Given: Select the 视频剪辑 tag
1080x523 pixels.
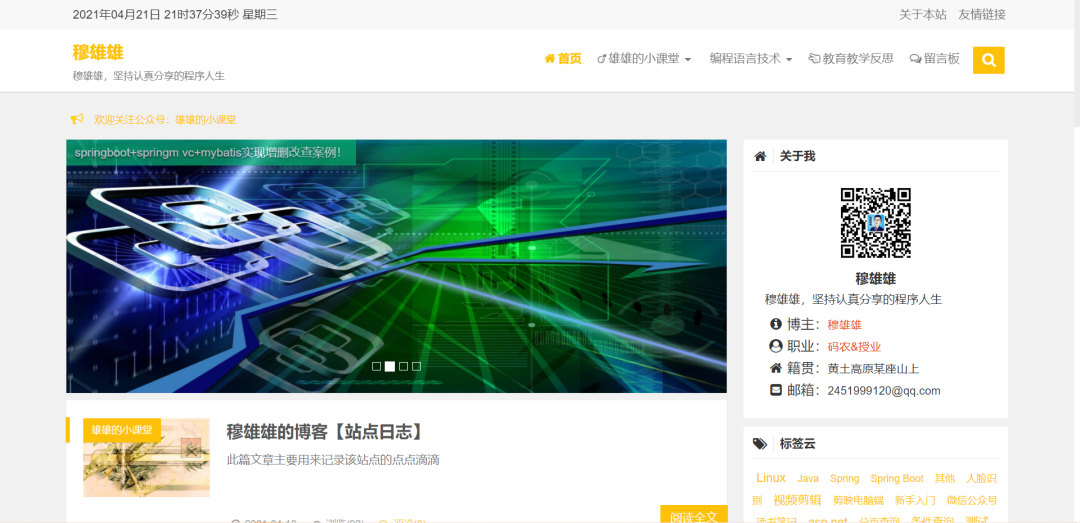Looking at the screenshot, I should tap(797, 500).
